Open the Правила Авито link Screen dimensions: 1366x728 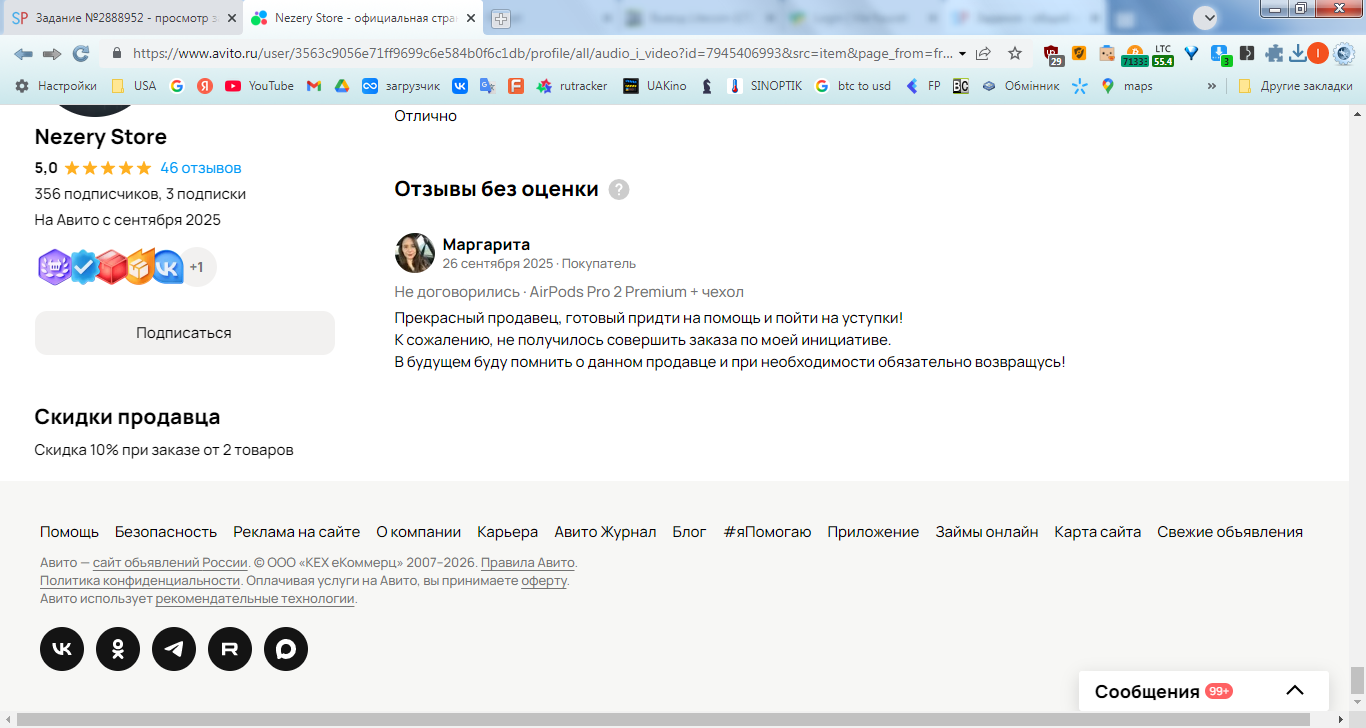coord(528,562)
